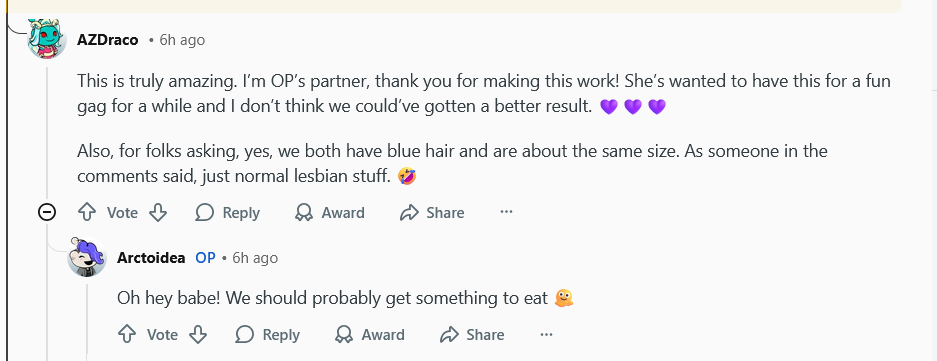Reply to Arctoidea's comment

coord(268,335)
